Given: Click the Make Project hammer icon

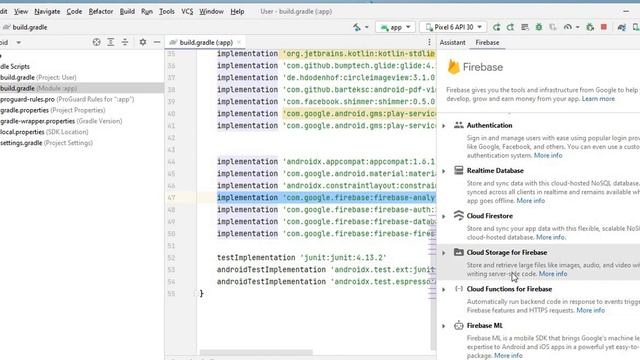Looking at the screenshot, I should 357,27.
